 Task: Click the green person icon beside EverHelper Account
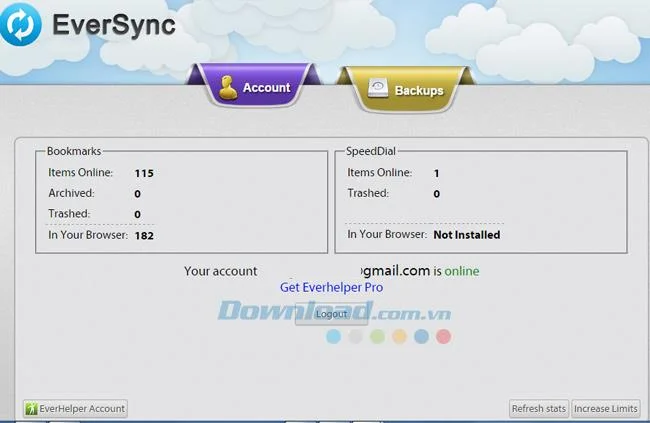pos(31,408)
